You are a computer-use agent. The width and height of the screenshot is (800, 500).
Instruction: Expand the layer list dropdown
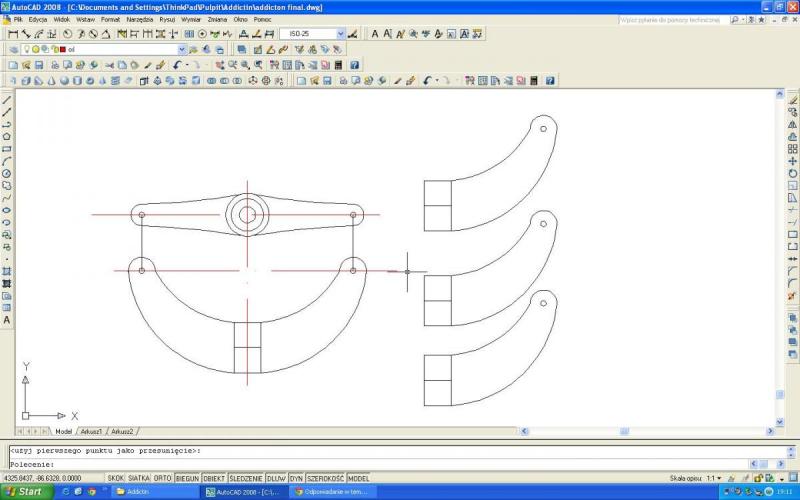click(x=182, y=49)
